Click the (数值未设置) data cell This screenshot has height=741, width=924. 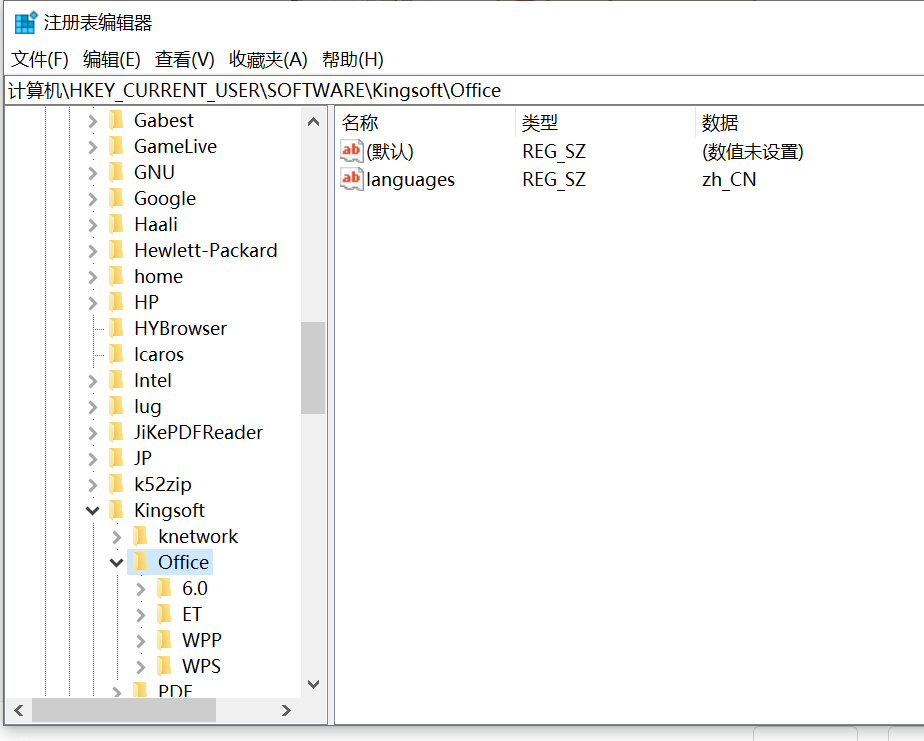tap(753, 152)
